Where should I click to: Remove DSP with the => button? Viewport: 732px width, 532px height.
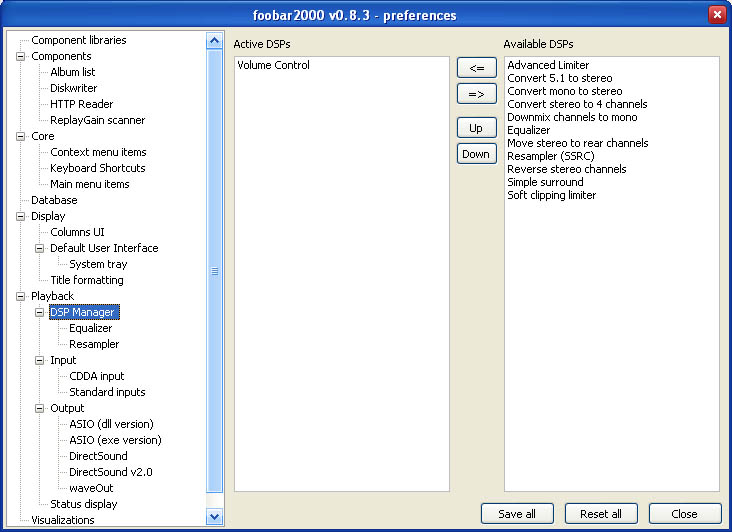477,94
